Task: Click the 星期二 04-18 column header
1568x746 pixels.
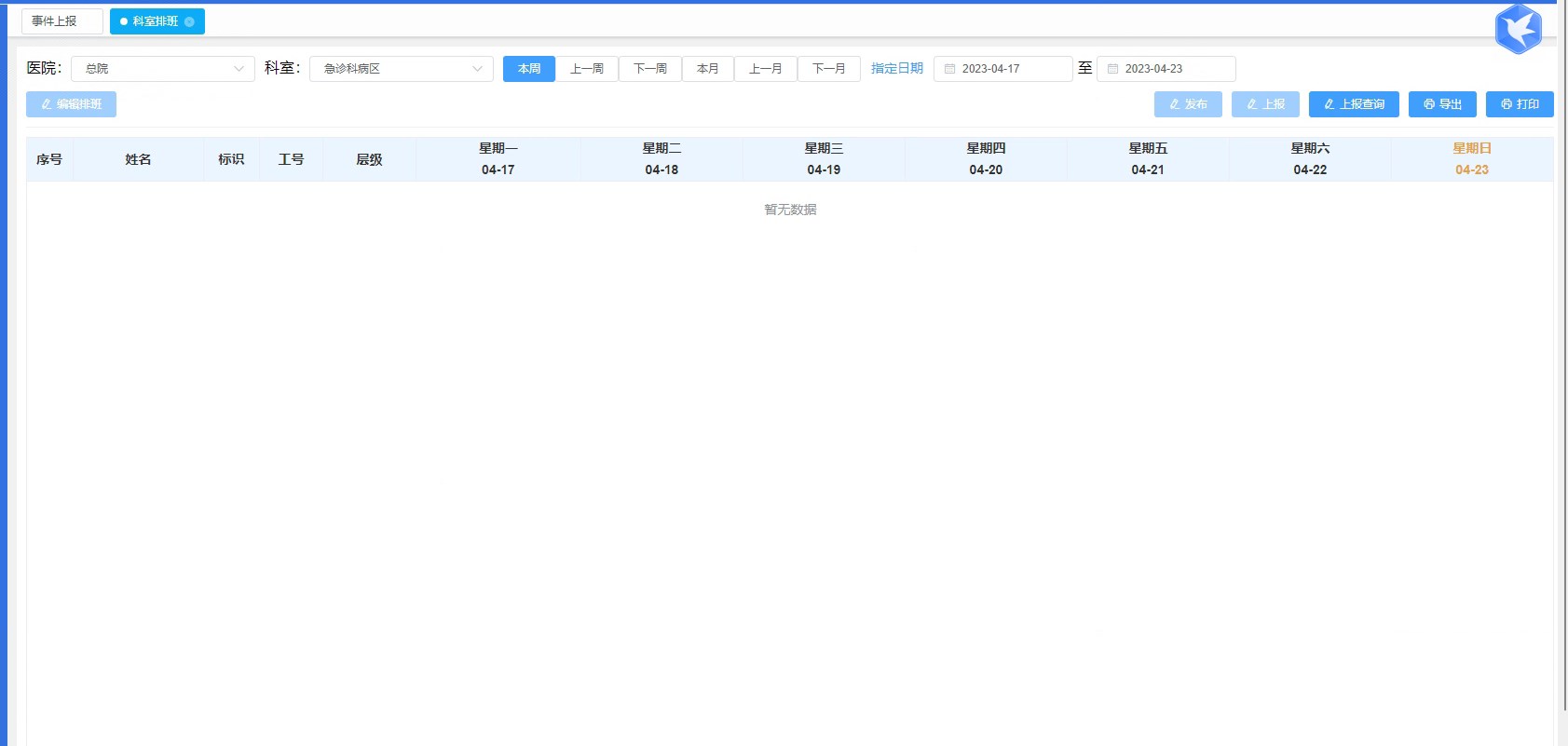Action: [x=661, y=159]
